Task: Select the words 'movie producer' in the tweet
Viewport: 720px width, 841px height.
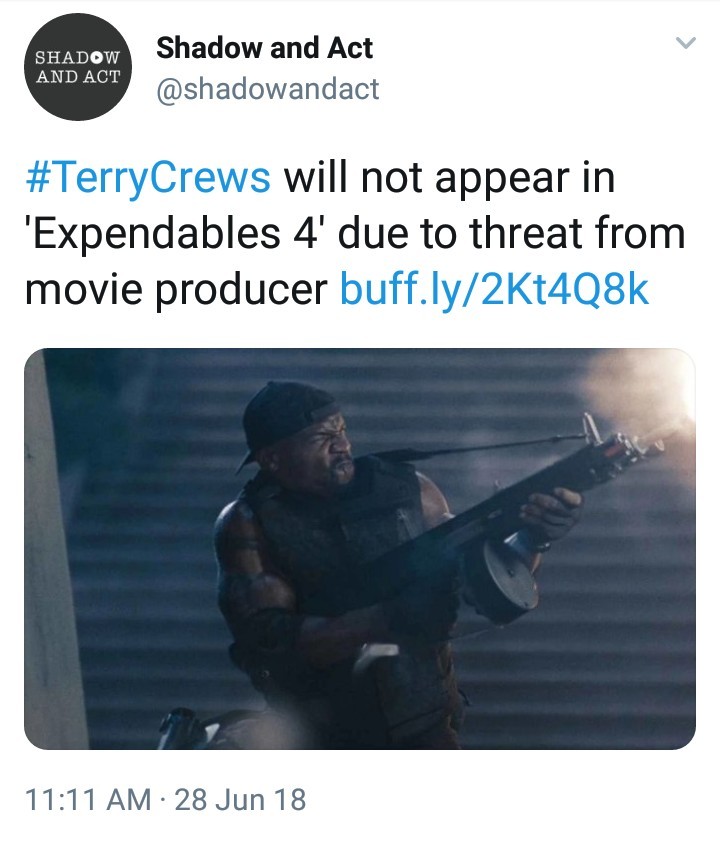Action: pyautogui.click(x=176, y=290)
